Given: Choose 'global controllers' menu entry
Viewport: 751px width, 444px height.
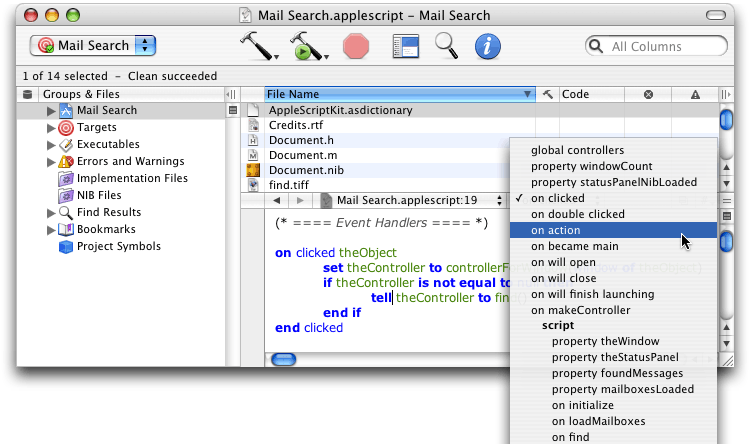Looking at the screenshot, I should [614, 150].
